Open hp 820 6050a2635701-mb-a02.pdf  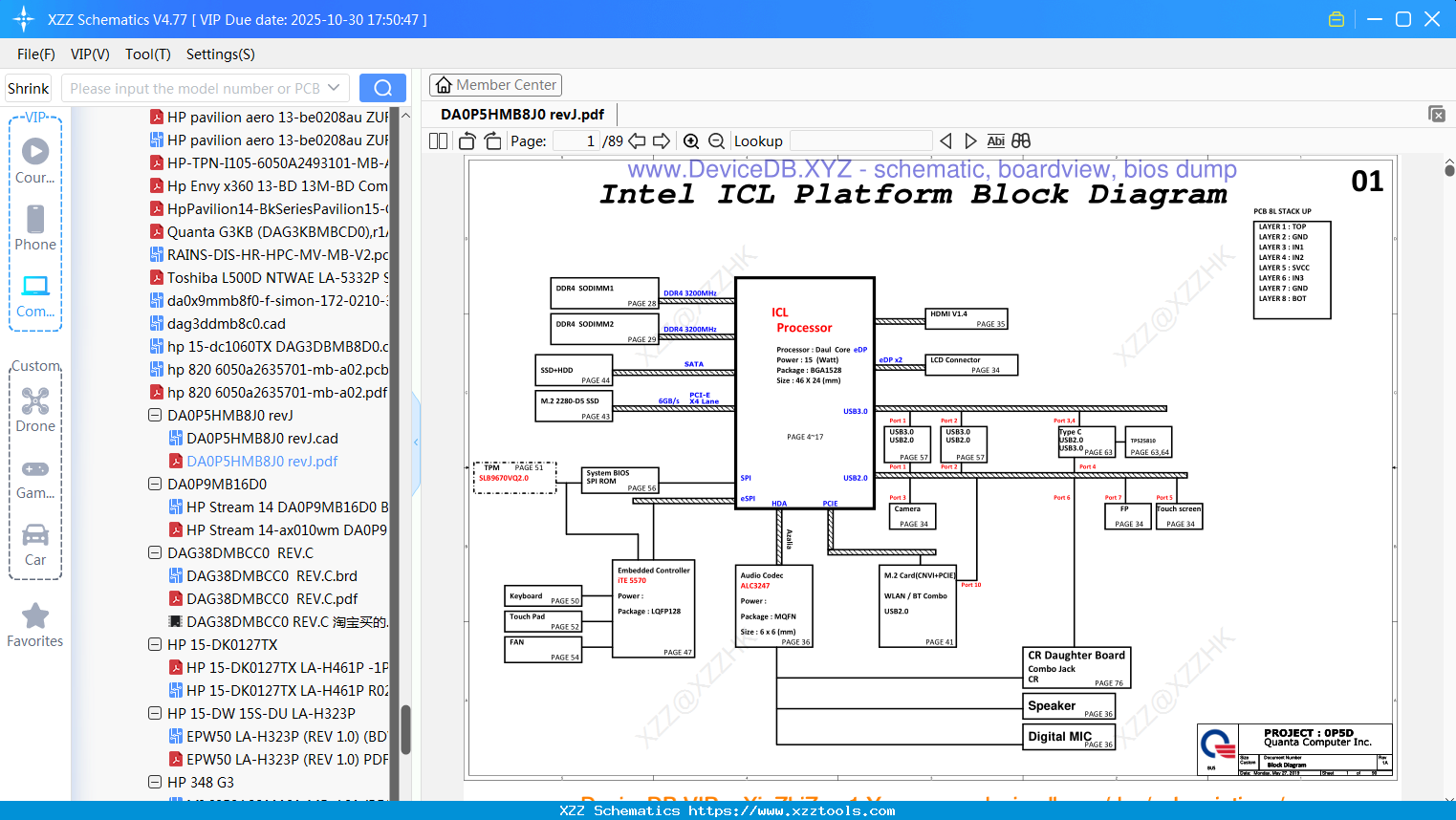269,393
